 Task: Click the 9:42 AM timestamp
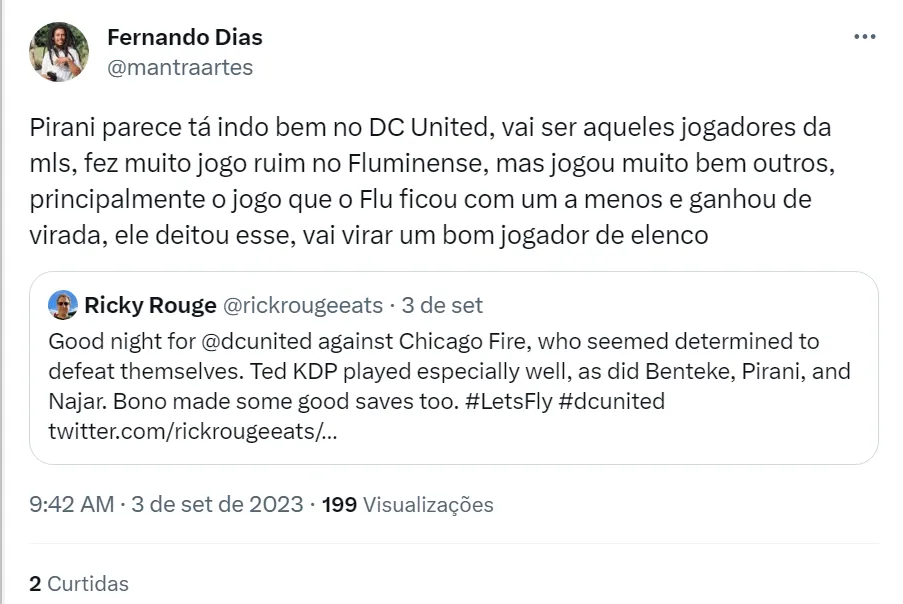[x=72, y=504]
